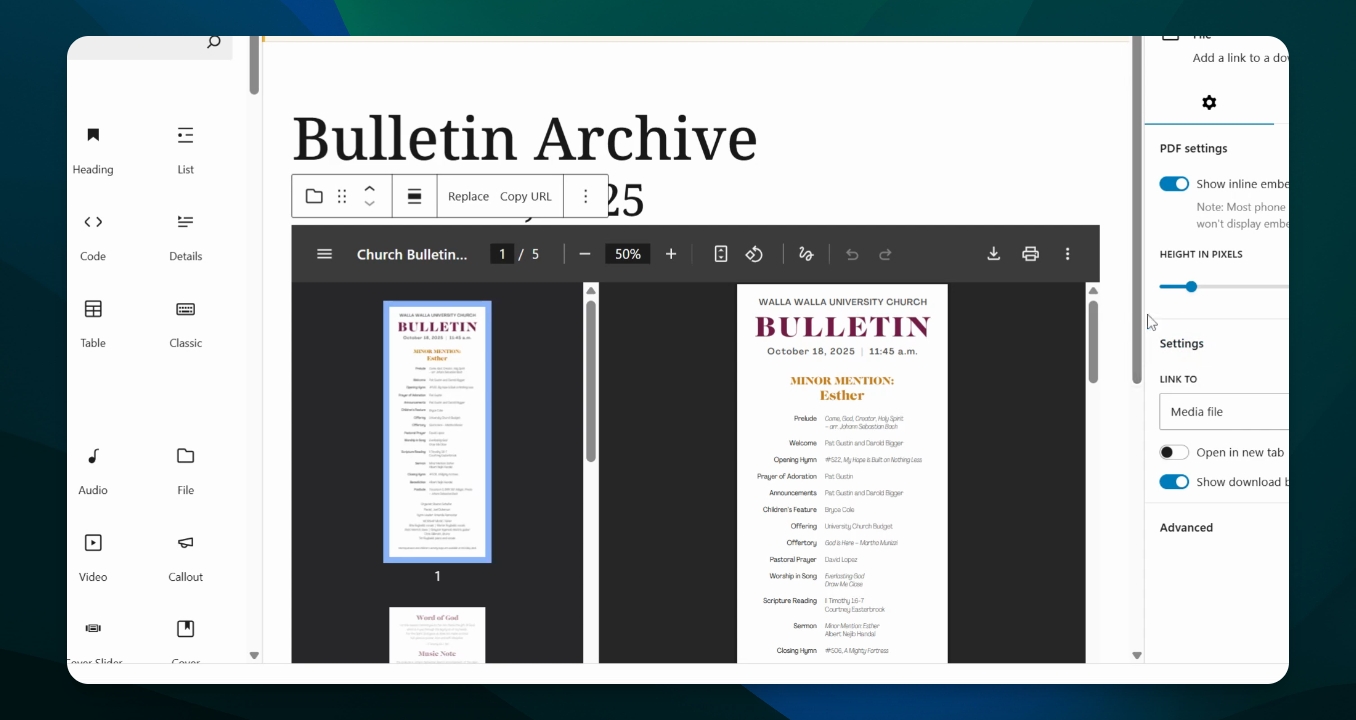
Task: Insert a Classic block
Action: [185, 325]
